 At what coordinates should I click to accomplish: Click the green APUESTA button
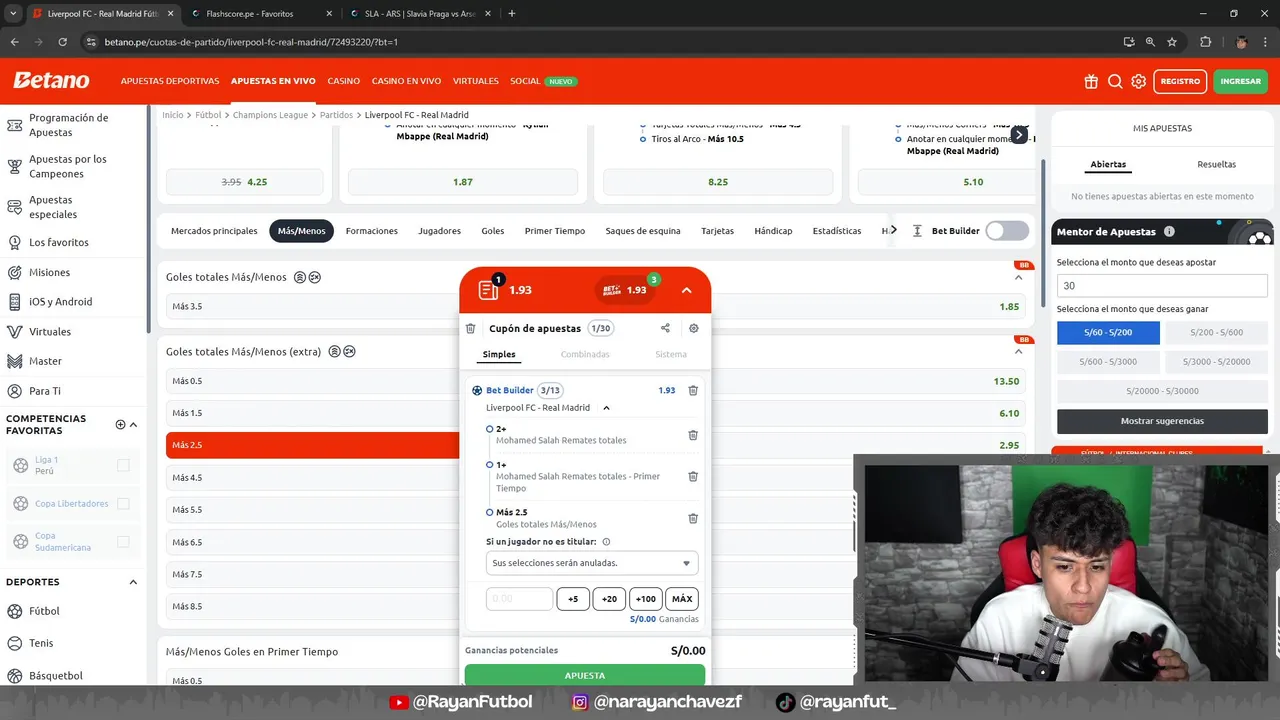coord(585,675)
